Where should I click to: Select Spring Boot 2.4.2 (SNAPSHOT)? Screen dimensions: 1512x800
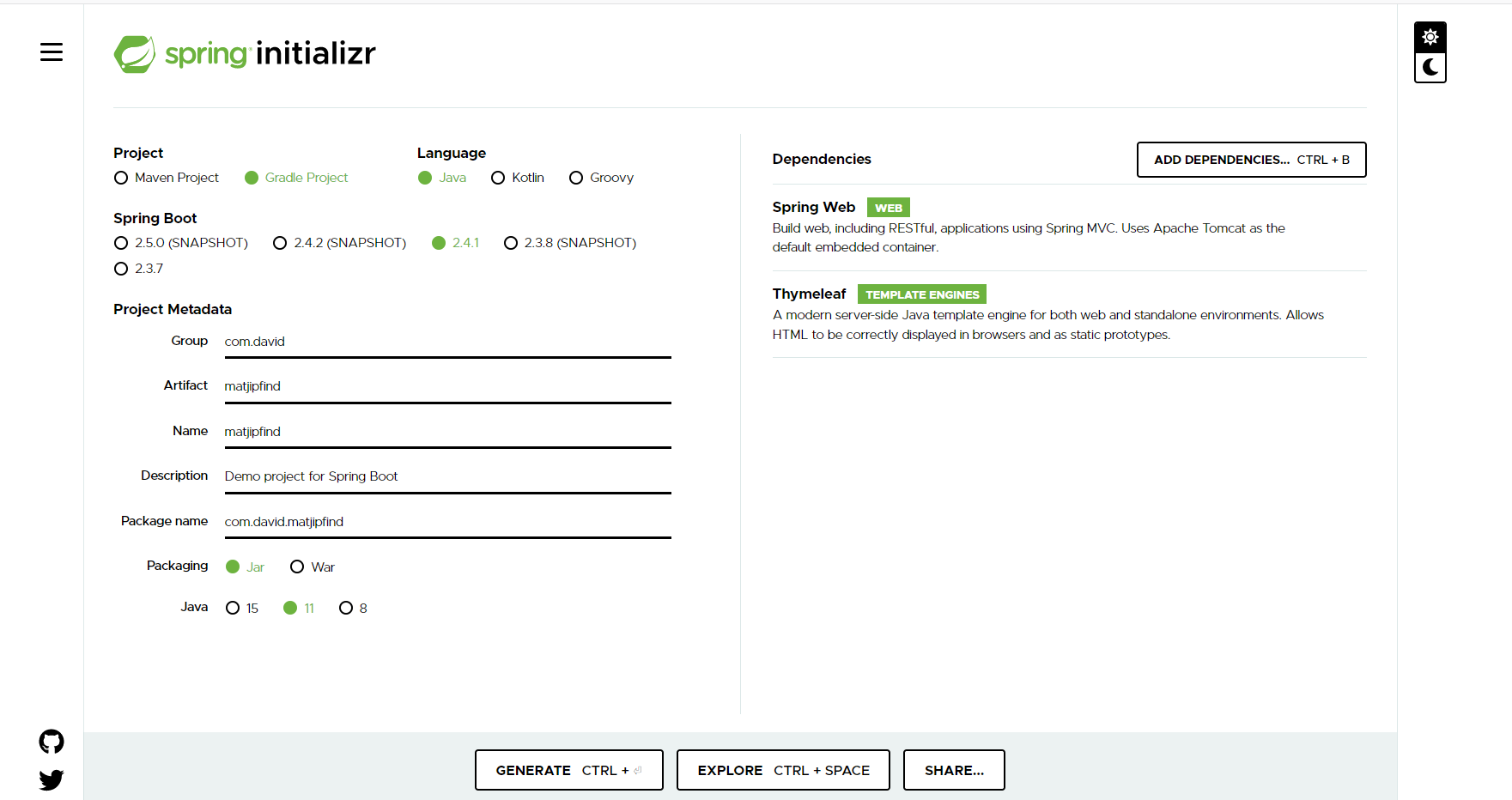pos(340,243)
